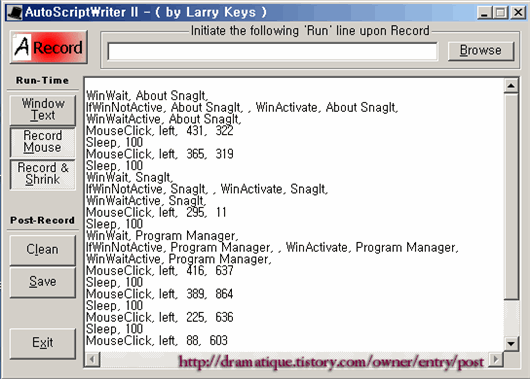Minimize the AutoScriptWriter window
Screen dimensions: 530x379
coord(484,13)
